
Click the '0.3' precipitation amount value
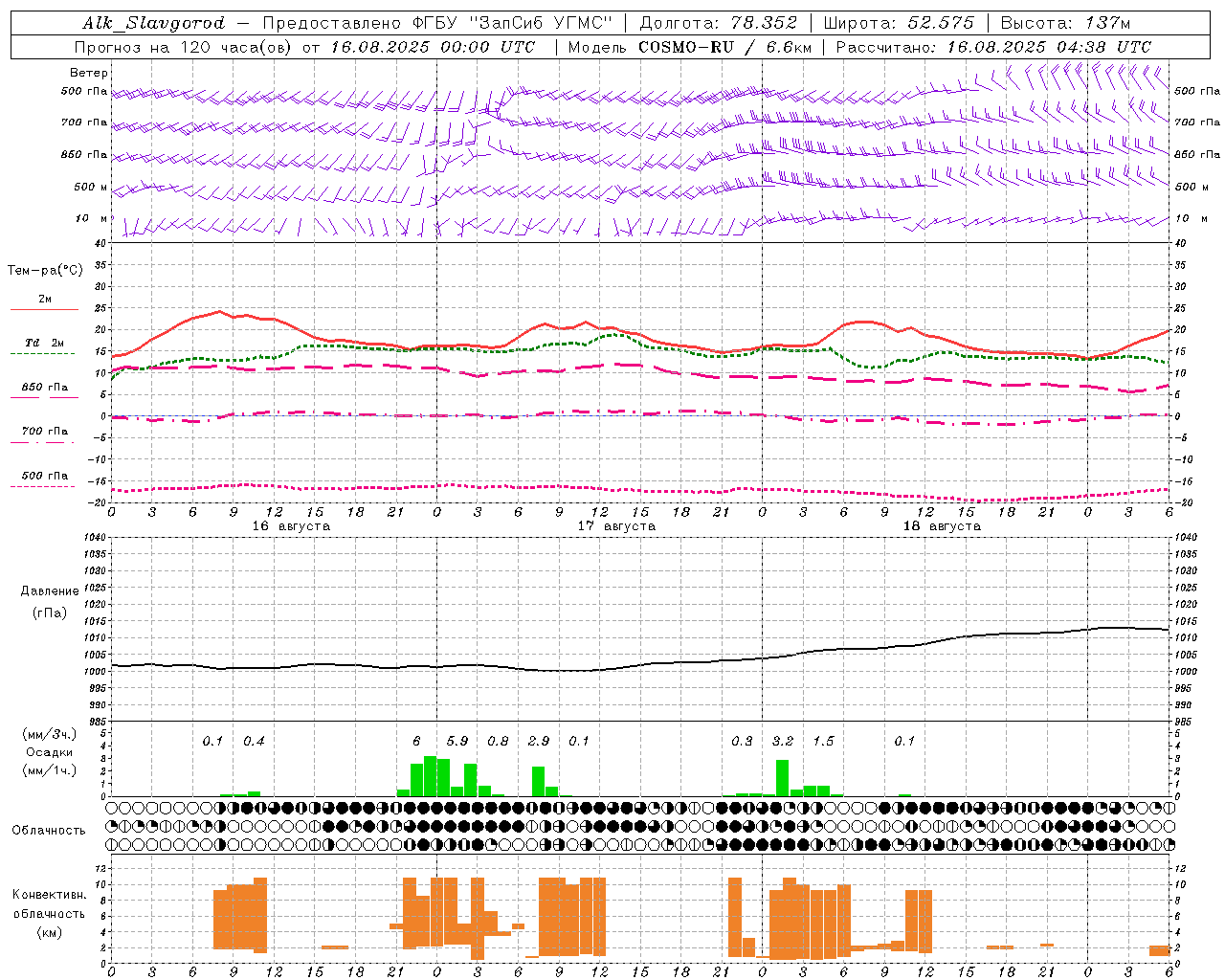pos(742,741)
